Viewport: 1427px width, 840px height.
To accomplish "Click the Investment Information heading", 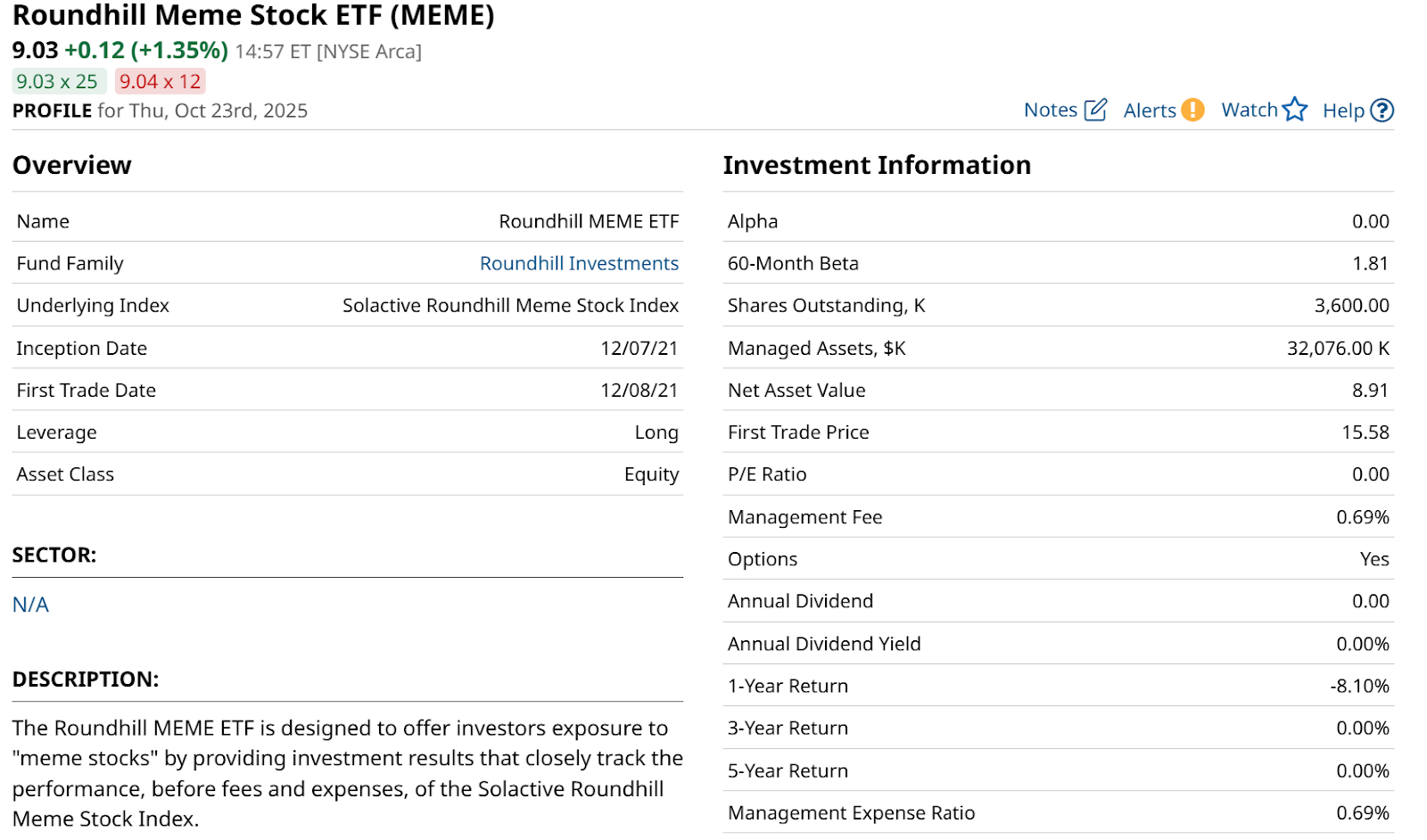I will (877, 166).
